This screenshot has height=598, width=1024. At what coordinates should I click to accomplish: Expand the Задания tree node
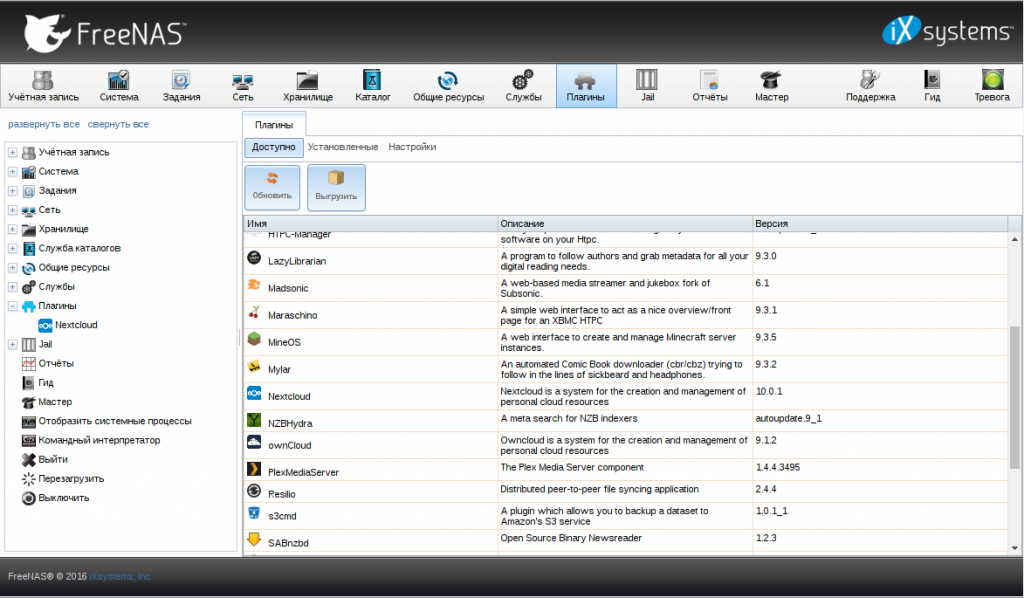(12, 191)
